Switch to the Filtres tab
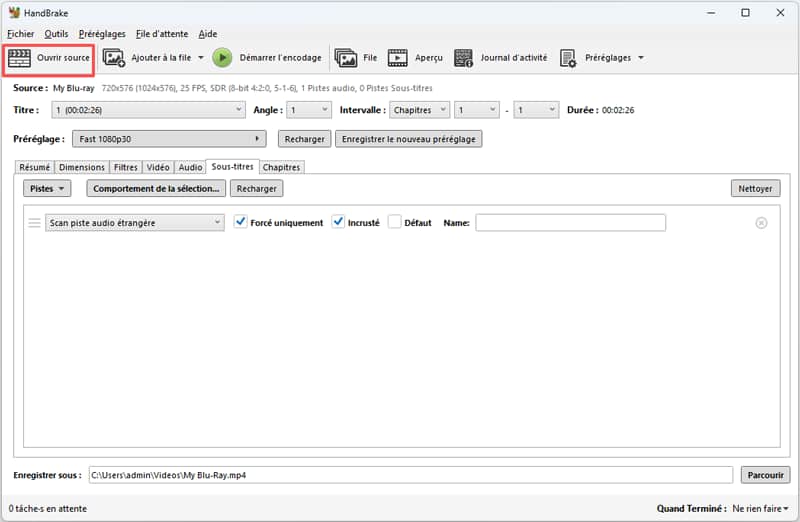The image size is (800, 522). point(126,167)
